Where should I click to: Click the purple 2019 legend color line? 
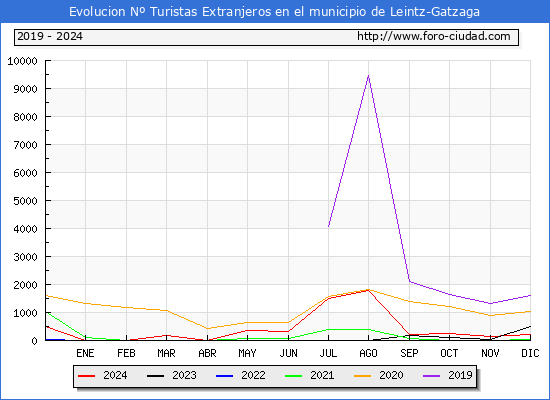click(x=432, y=376)
